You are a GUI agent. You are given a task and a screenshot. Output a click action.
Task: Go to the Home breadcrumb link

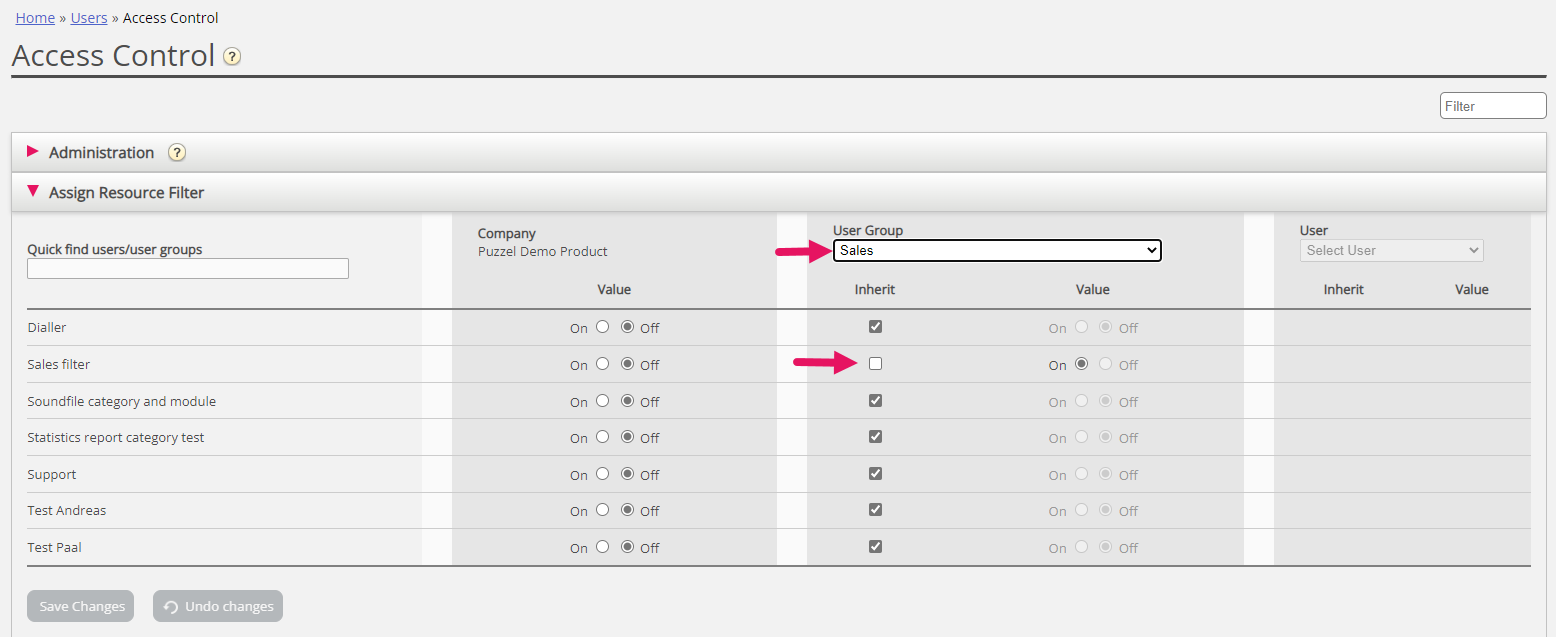point(35,18)
